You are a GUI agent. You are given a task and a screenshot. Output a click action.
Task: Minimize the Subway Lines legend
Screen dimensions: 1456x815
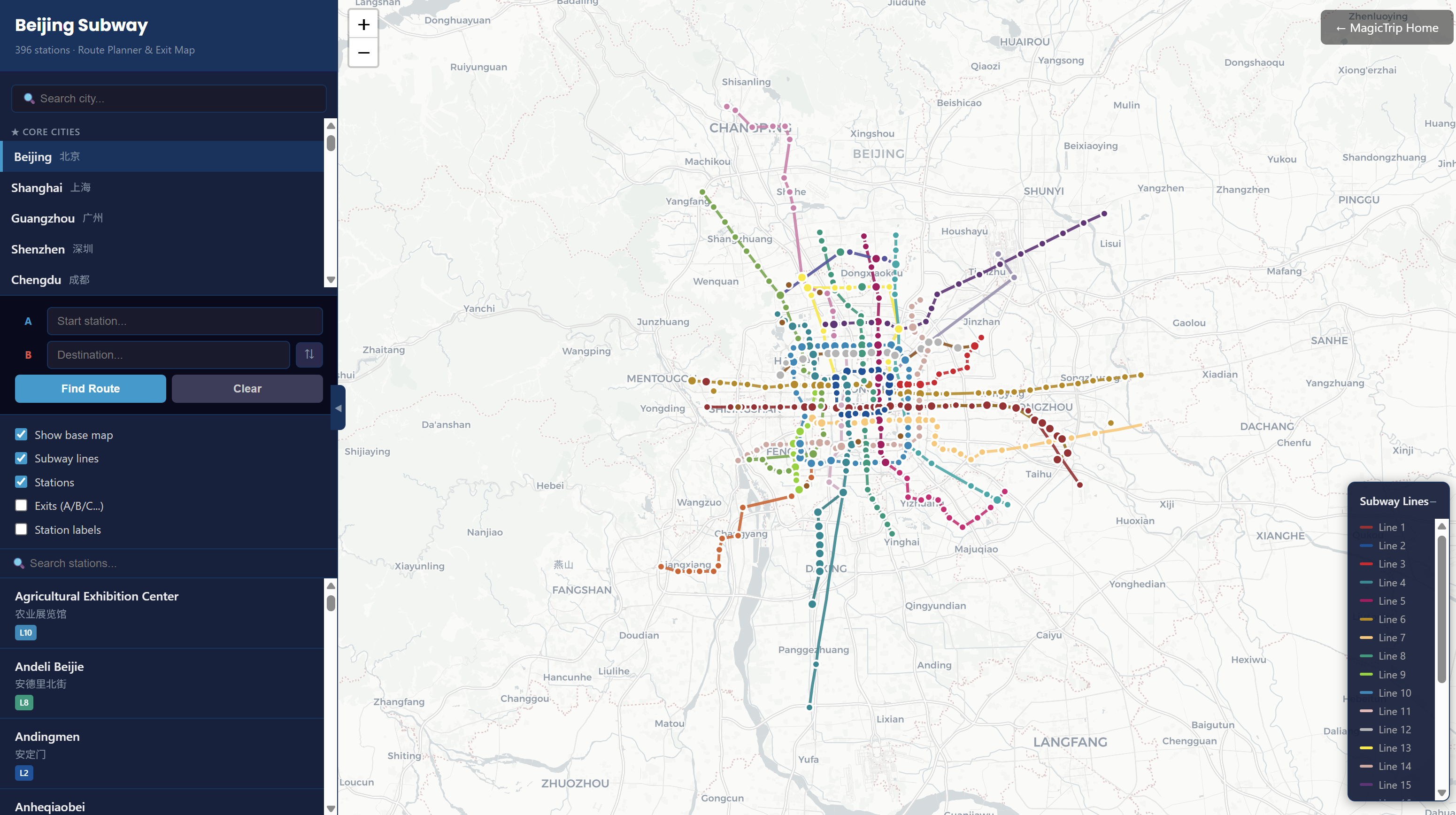click(x=1433, y=502)
